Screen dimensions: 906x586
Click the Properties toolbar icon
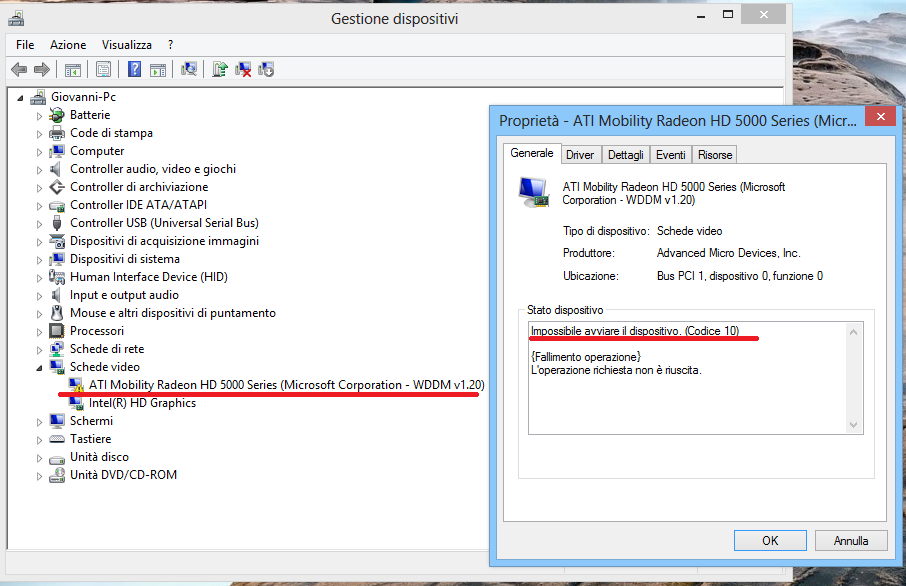tap(103, 70)
